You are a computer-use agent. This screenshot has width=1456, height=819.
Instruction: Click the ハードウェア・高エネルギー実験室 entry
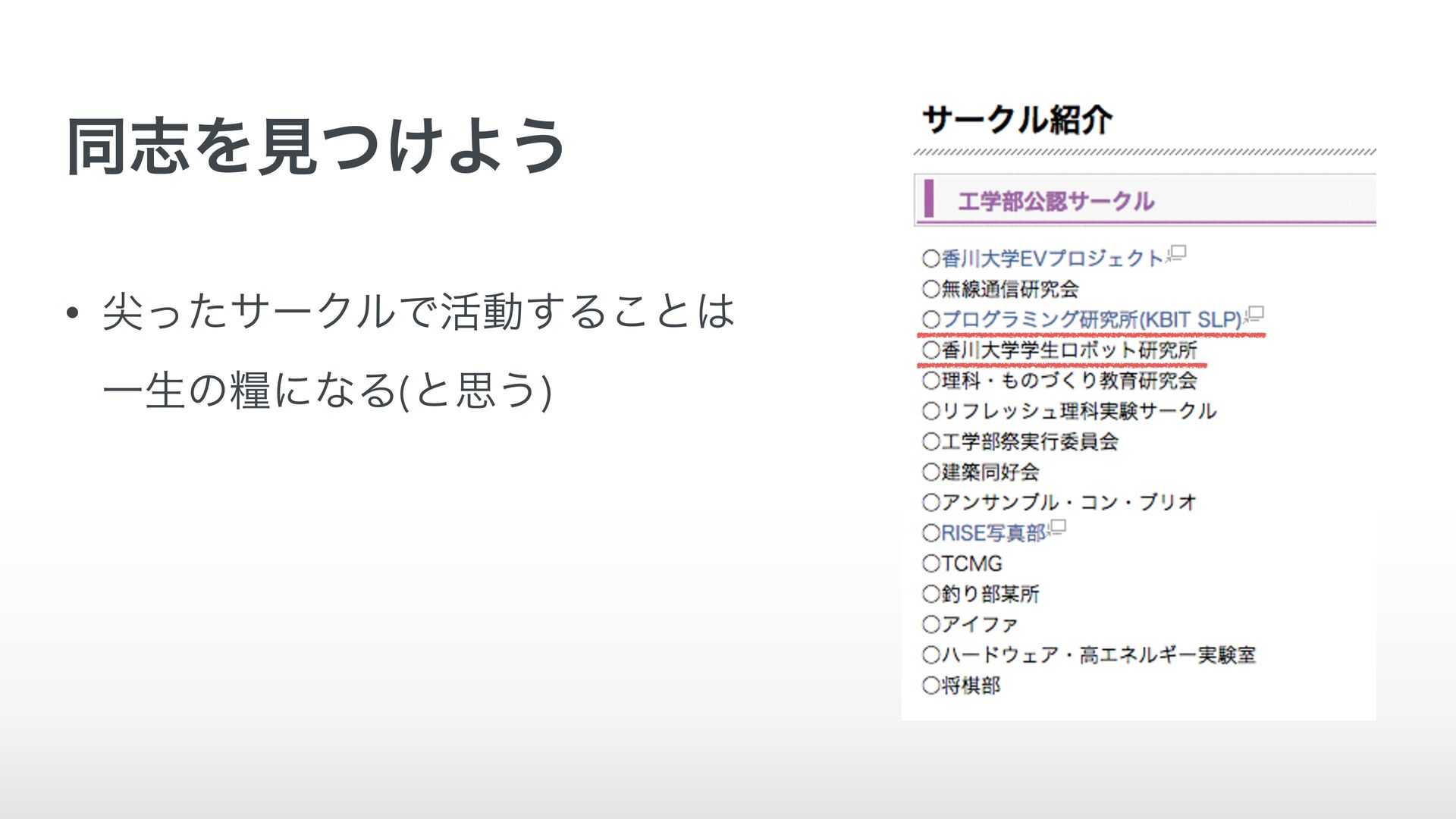[1098, 655]
